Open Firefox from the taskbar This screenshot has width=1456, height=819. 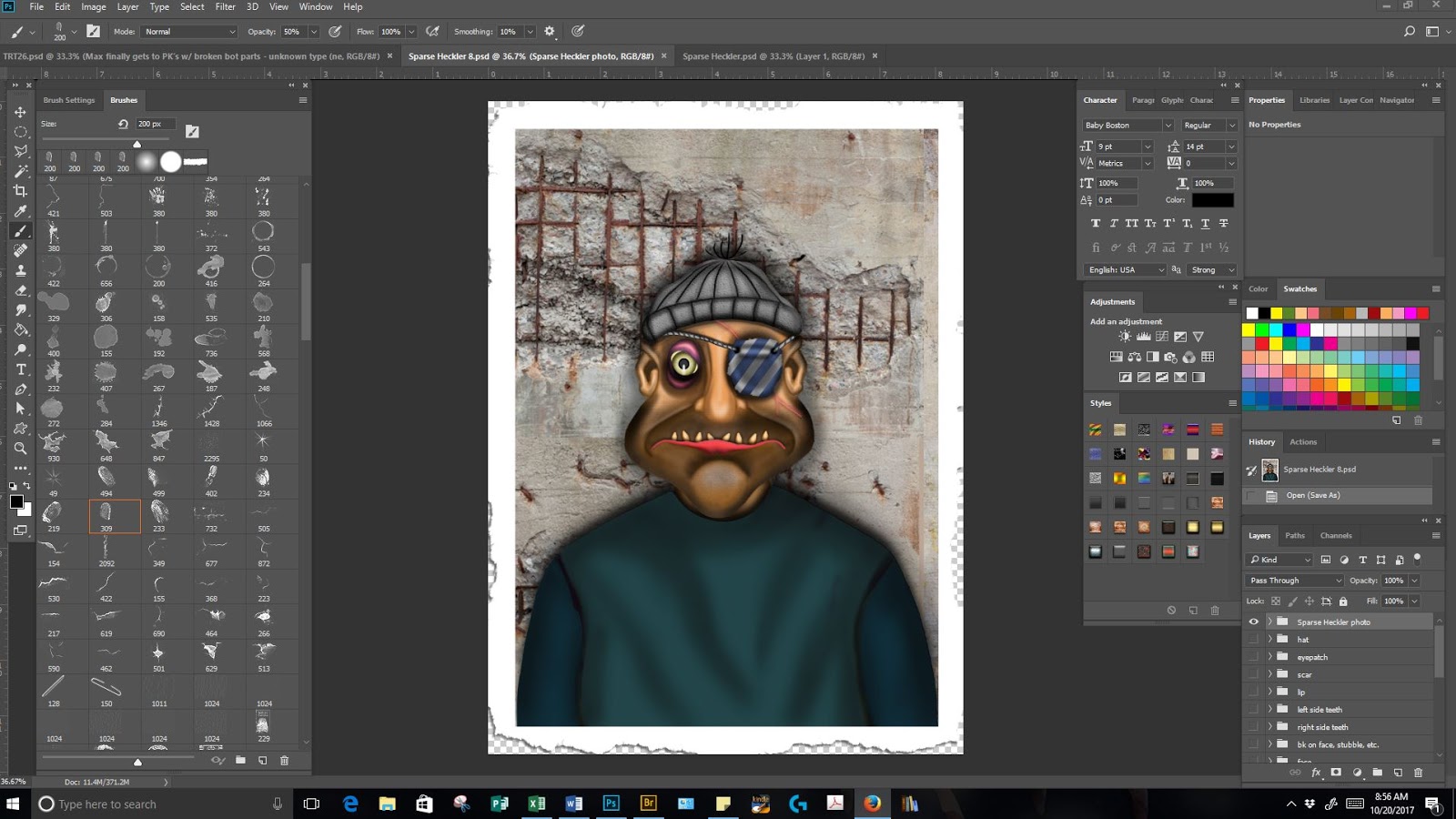tap(872, 804)
